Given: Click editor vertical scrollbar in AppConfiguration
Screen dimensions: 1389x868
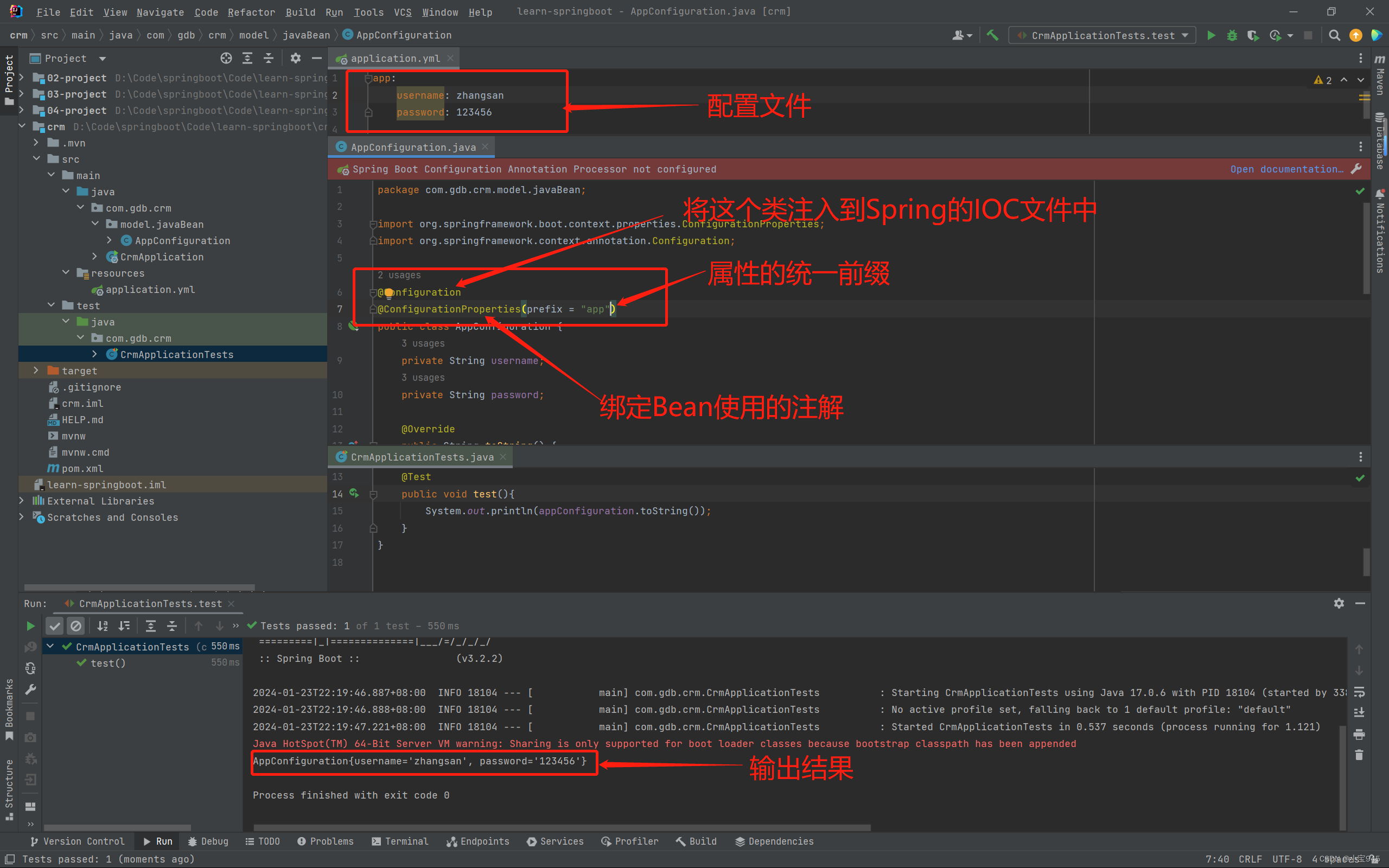Looking at the screenshot, I should (1366, 248).
